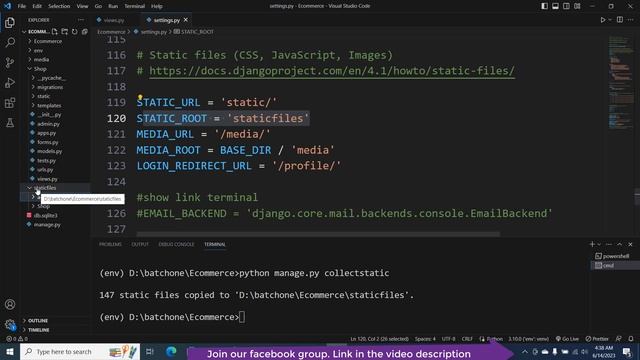Viewport: 640px width, 360px height.
Task: Open the Django static-files docs link
Action: click(x=332, y=71)
